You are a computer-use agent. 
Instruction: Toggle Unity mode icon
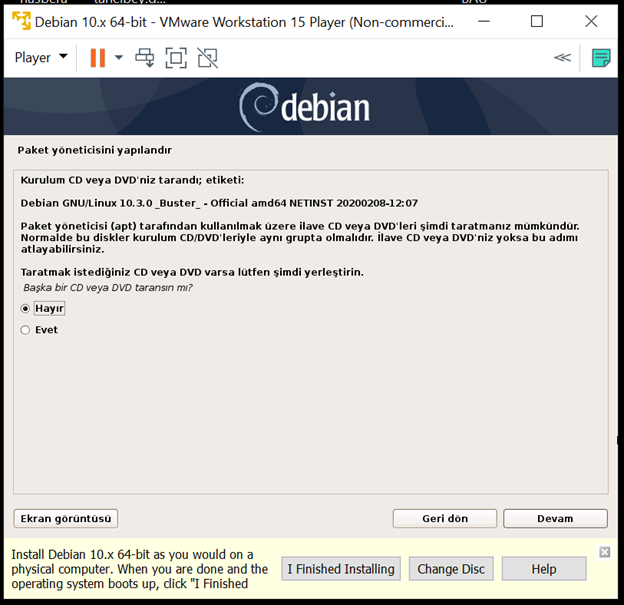[208, 58]
